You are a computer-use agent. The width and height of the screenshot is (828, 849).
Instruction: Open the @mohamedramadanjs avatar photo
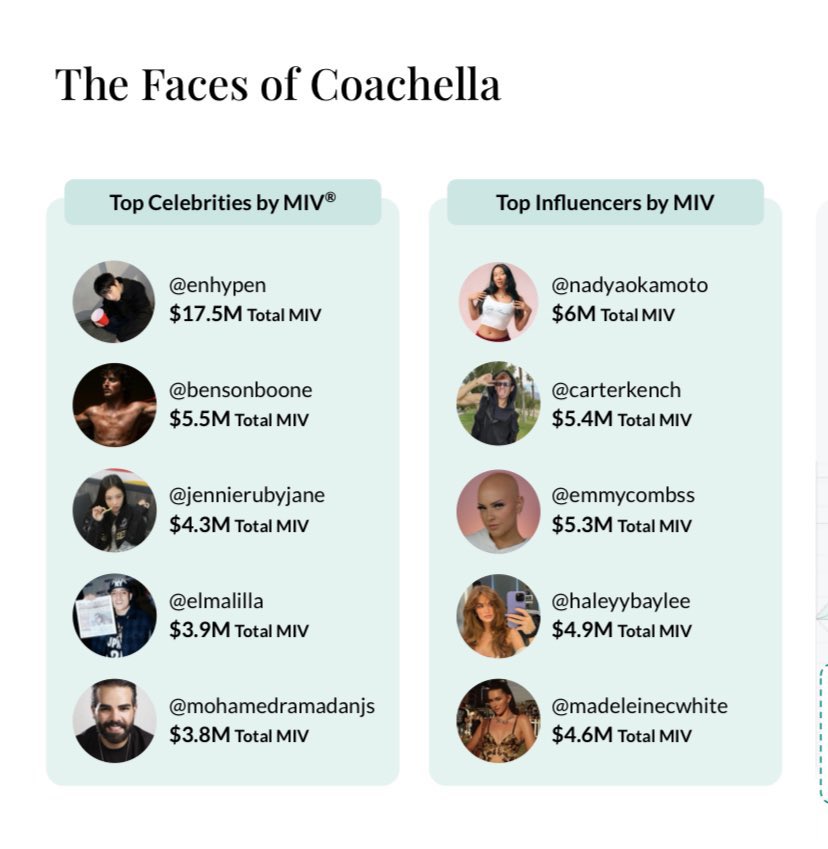[114, 721]
